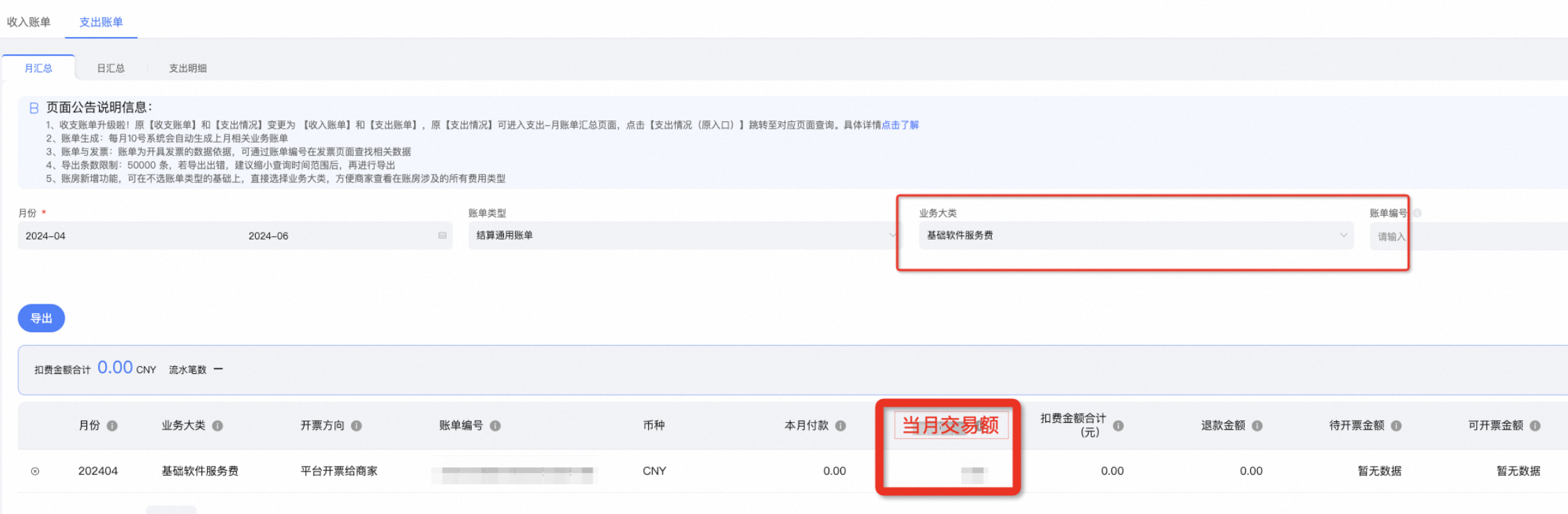Click info icon next to 扣费金额合计(元) header
The width and height of the screenshot is (1568, 514).
[x=1119, y=426]
